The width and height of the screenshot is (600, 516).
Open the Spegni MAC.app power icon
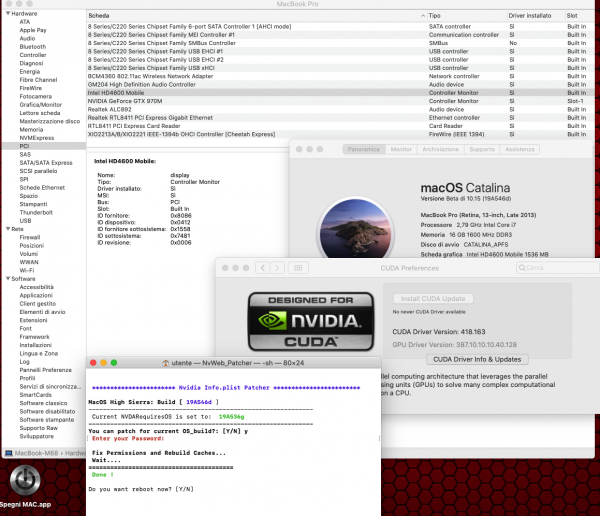click(25, 480)
